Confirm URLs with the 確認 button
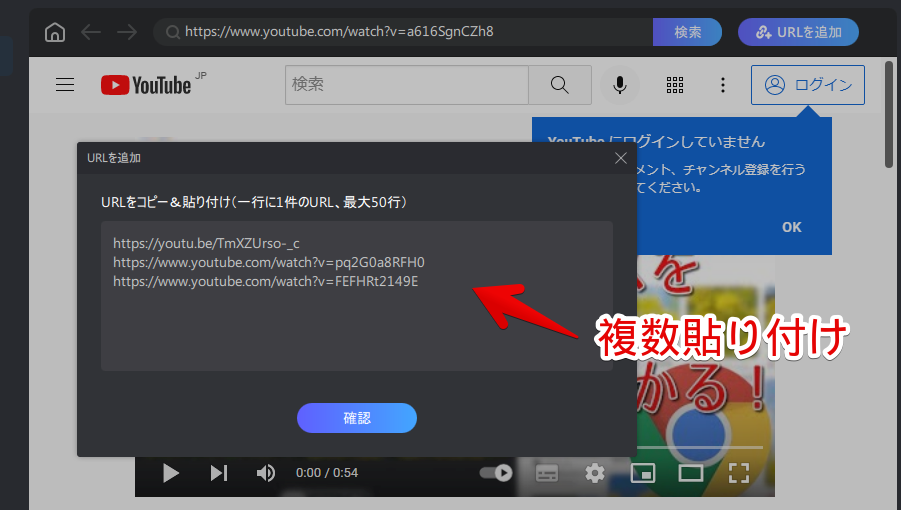This screenshot has height=510, width=901. tap(357, 418)
